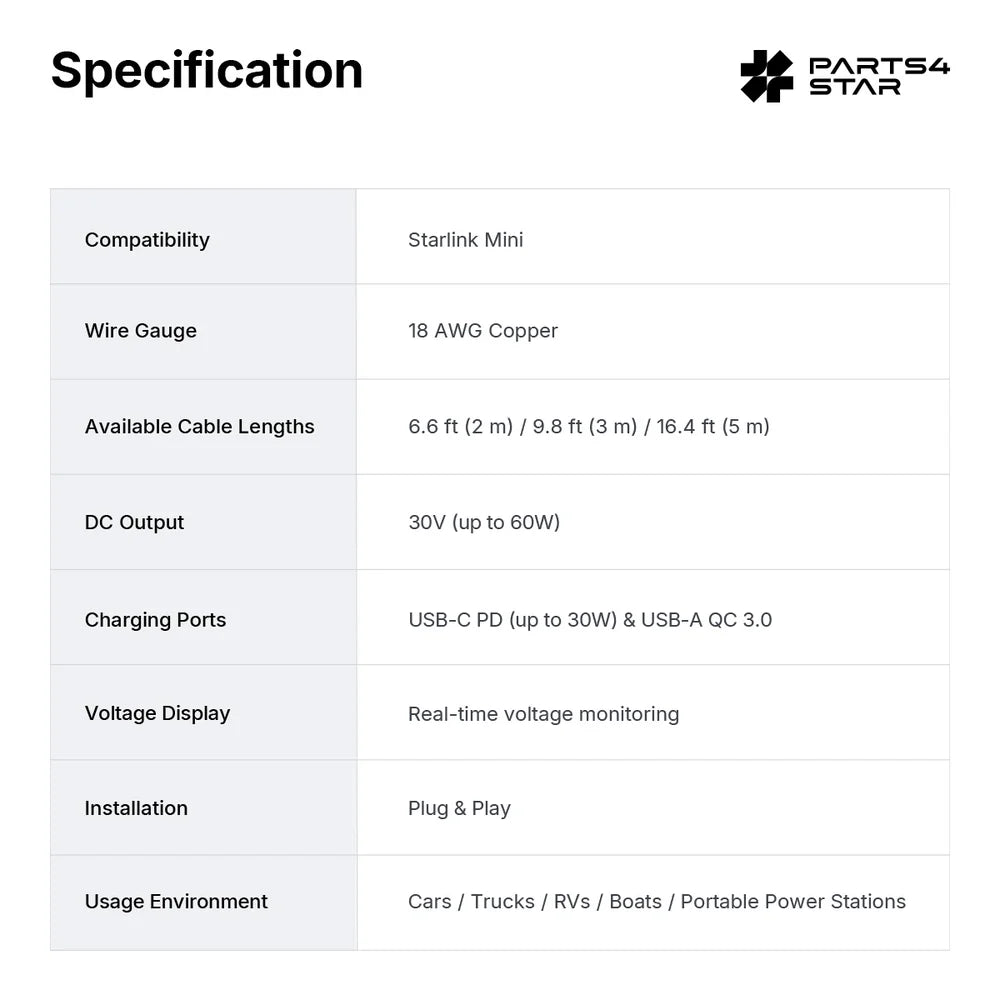1000x1000 pixels.
Task: Click the PARTS4 STAR brand name text
Action: pyautogui.click(x=879, y=76)
